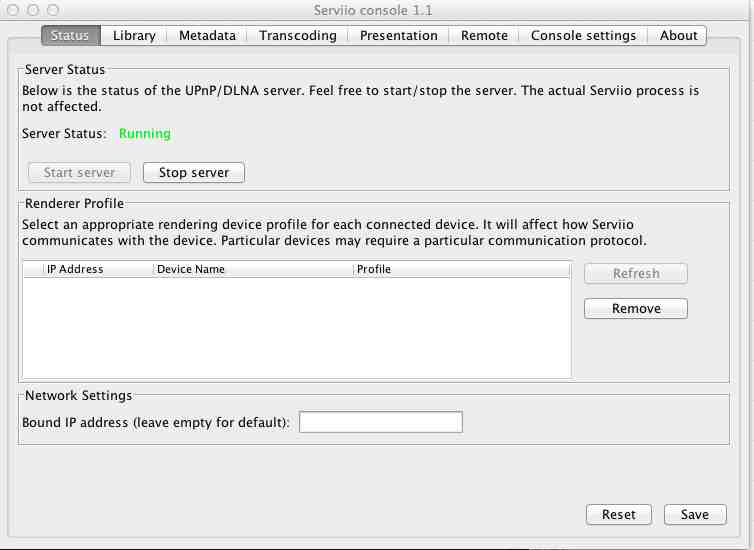Viewport: 754px width, 550px height.
Task: Open the About tab
Action: tap(678, 36)
